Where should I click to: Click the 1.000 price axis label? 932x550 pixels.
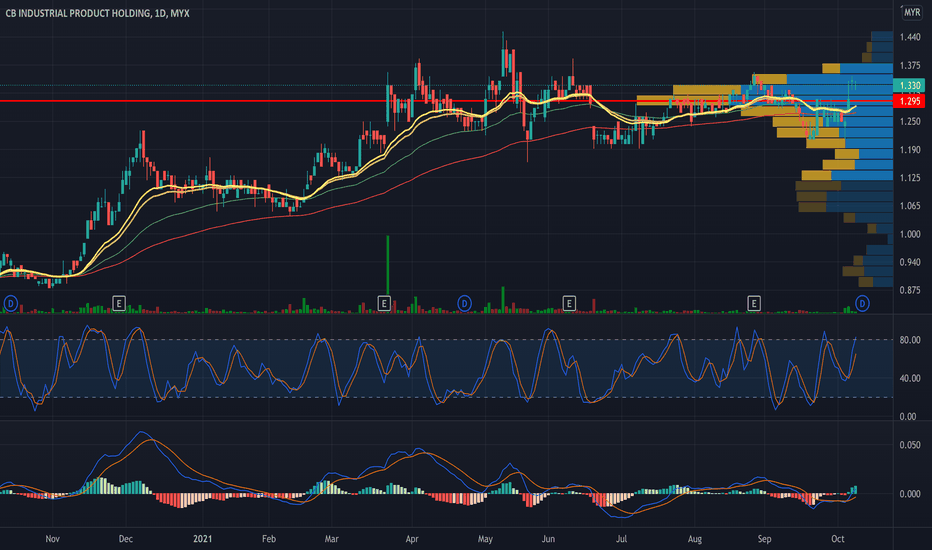(x=910, y=234)
